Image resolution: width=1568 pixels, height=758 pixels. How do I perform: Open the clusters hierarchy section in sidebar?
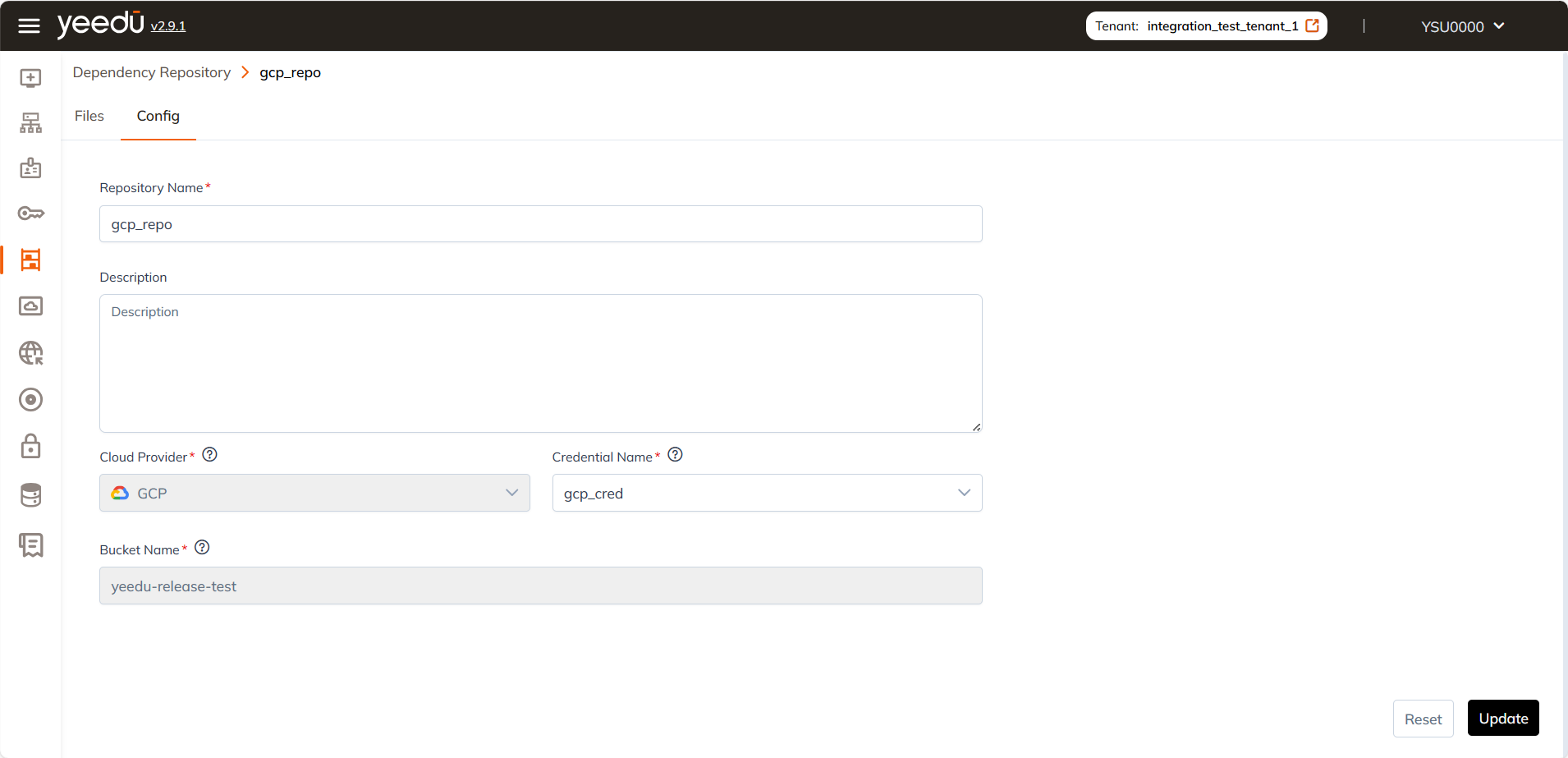[30, 122]
